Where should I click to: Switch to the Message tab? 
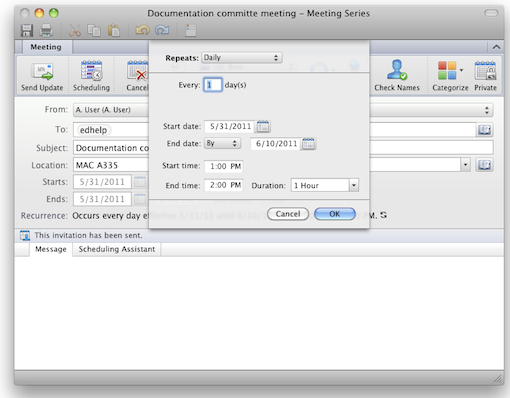tap(51, 249)
